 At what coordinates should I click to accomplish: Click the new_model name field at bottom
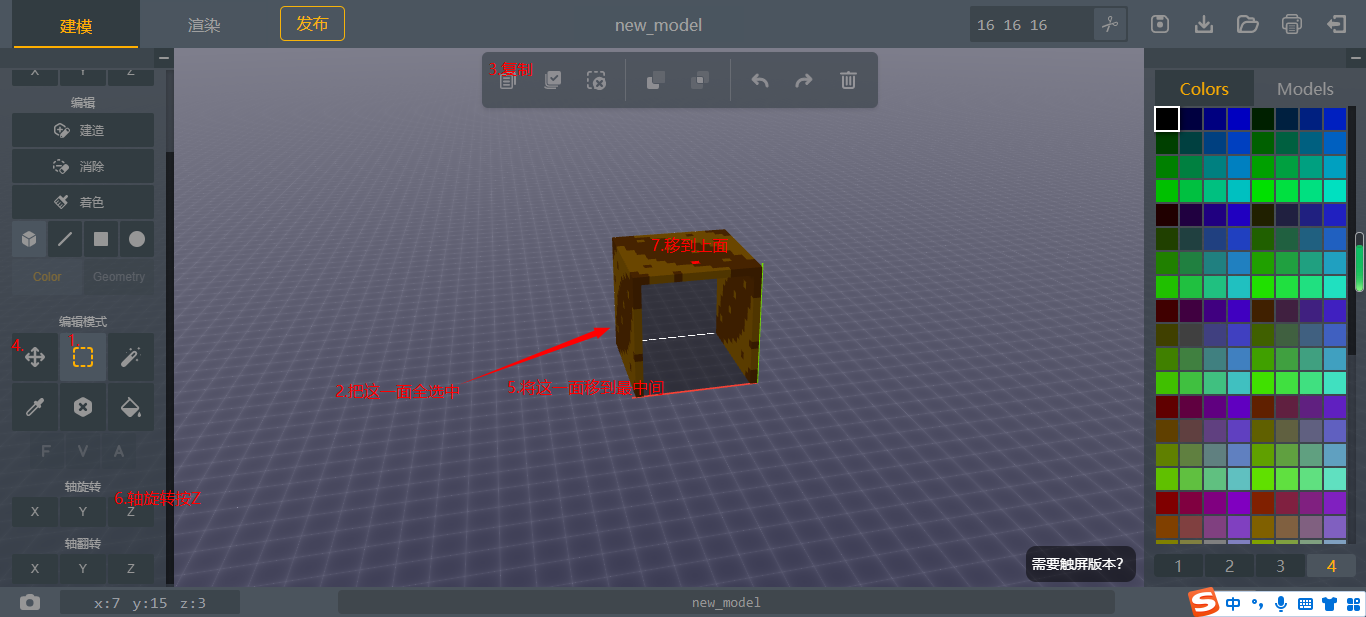click(726, 602)
